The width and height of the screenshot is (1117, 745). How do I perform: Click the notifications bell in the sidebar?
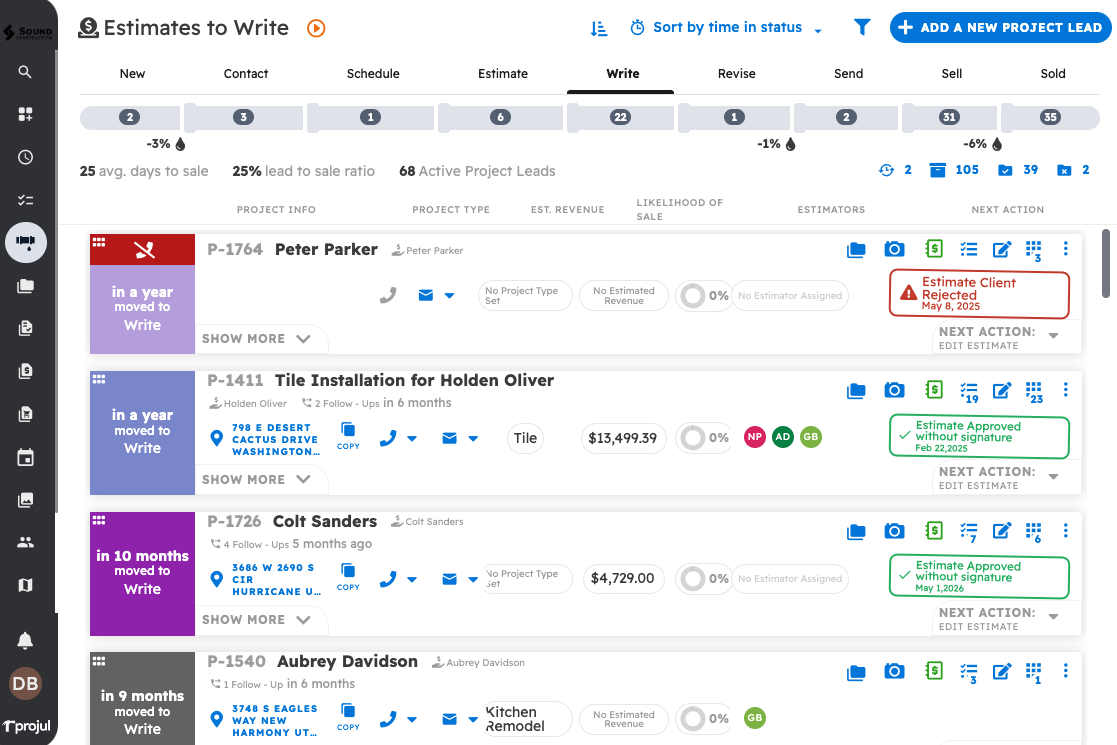click(x=26, y=641)
